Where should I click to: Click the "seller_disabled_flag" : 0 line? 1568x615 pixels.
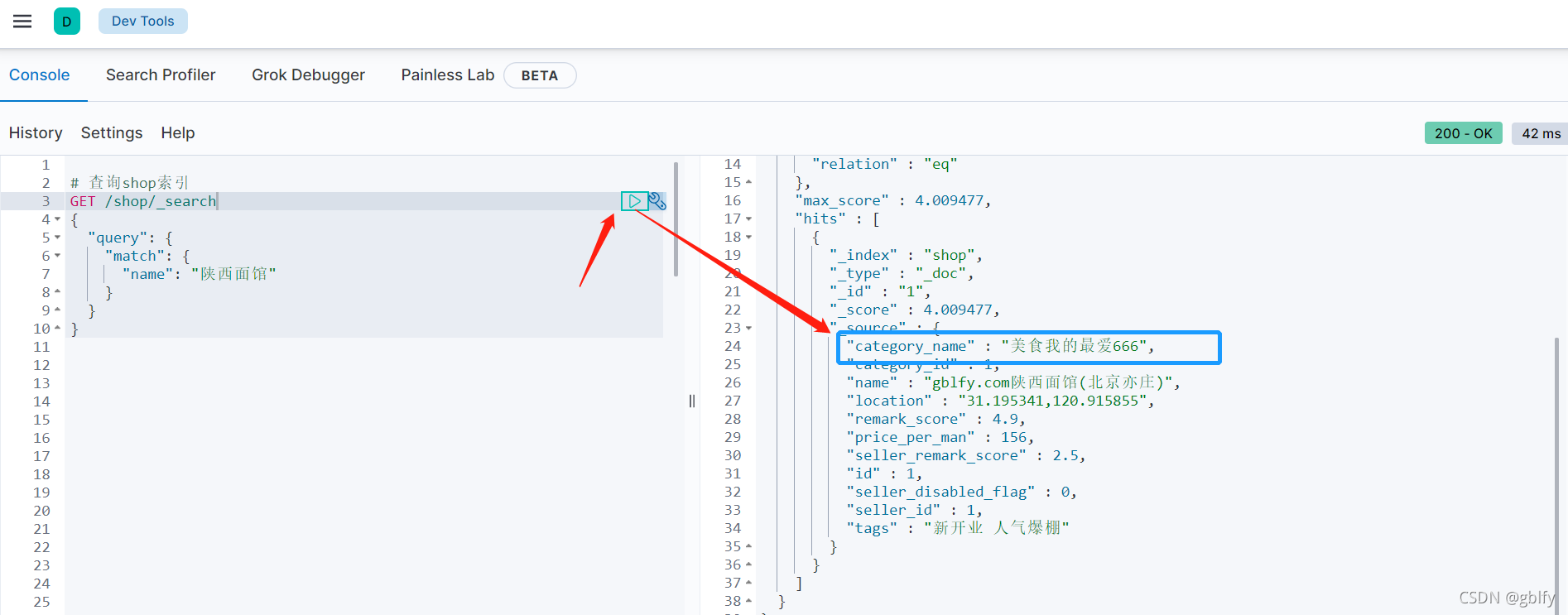point(962,492)
